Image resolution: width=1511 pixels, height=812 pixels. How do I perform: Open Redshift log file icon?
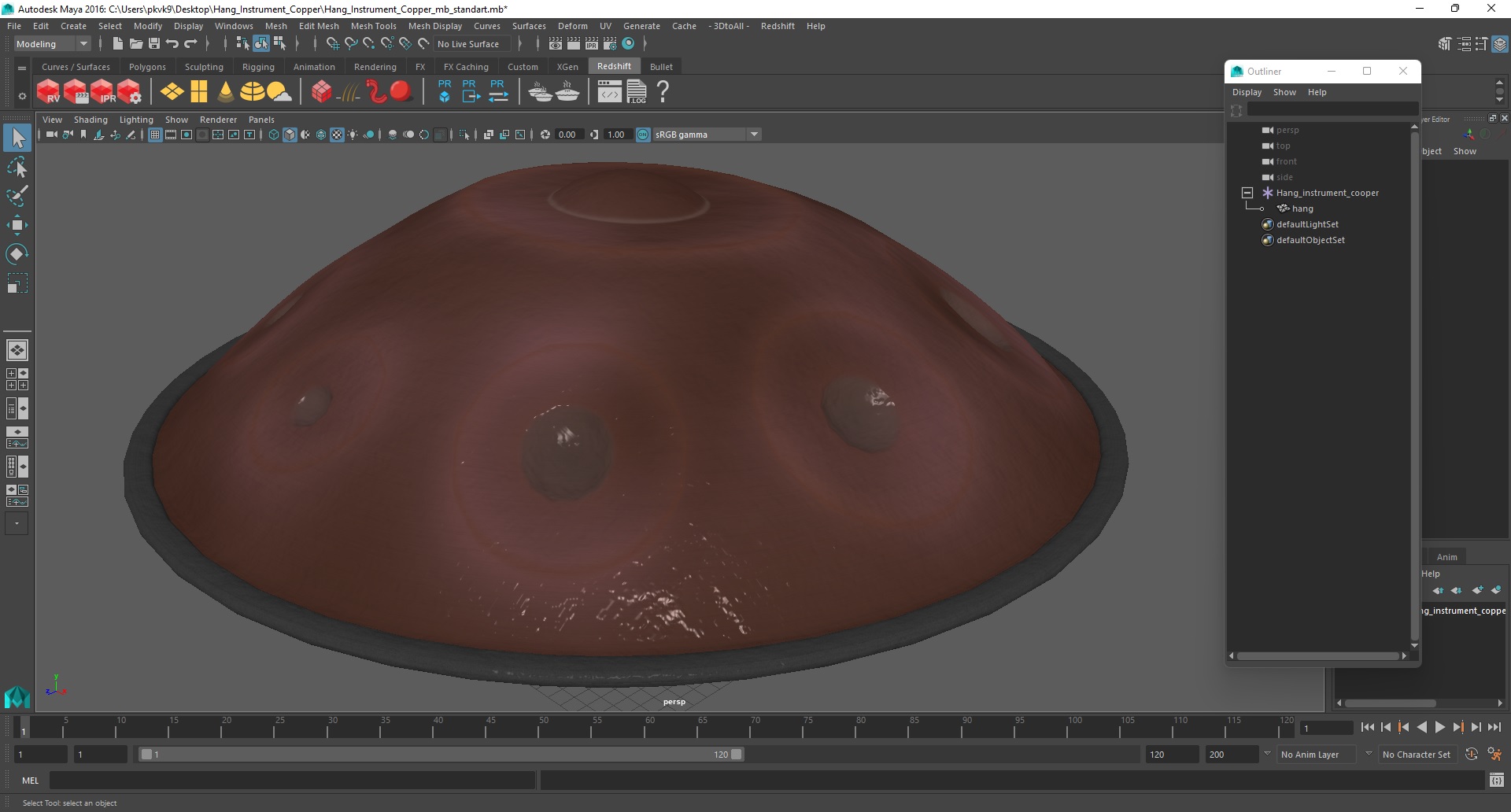637,92
